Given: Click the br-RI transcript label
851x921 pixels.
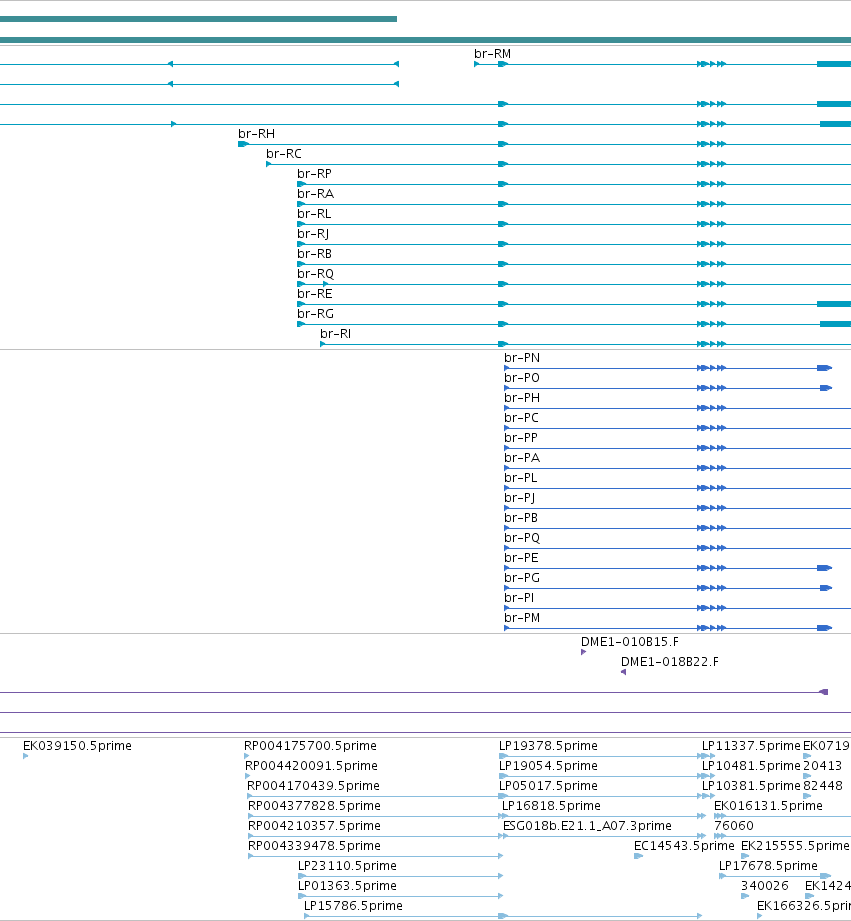Looking at the screenshot, I should 335,333.
